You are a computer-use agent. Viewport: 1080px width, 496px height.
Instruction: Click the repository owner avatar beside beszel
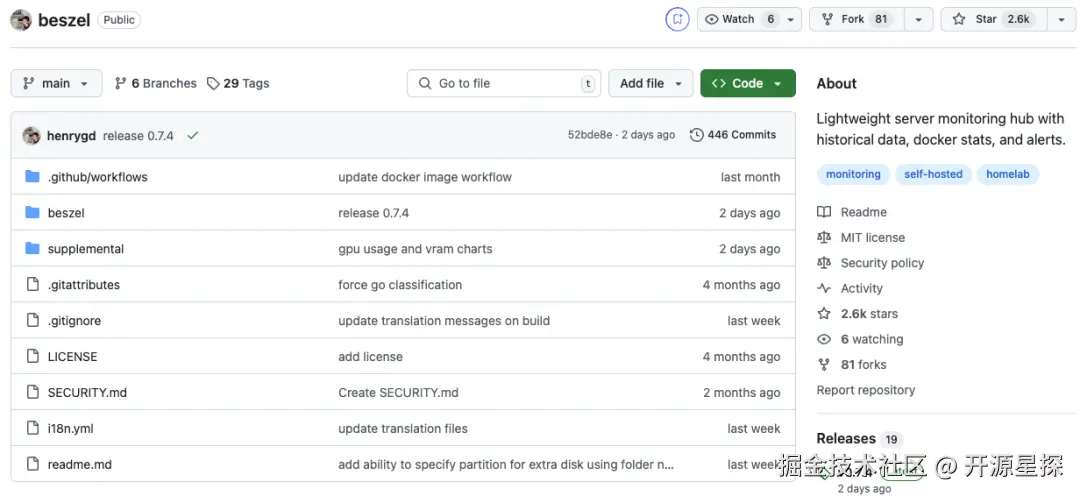[21, 20]
